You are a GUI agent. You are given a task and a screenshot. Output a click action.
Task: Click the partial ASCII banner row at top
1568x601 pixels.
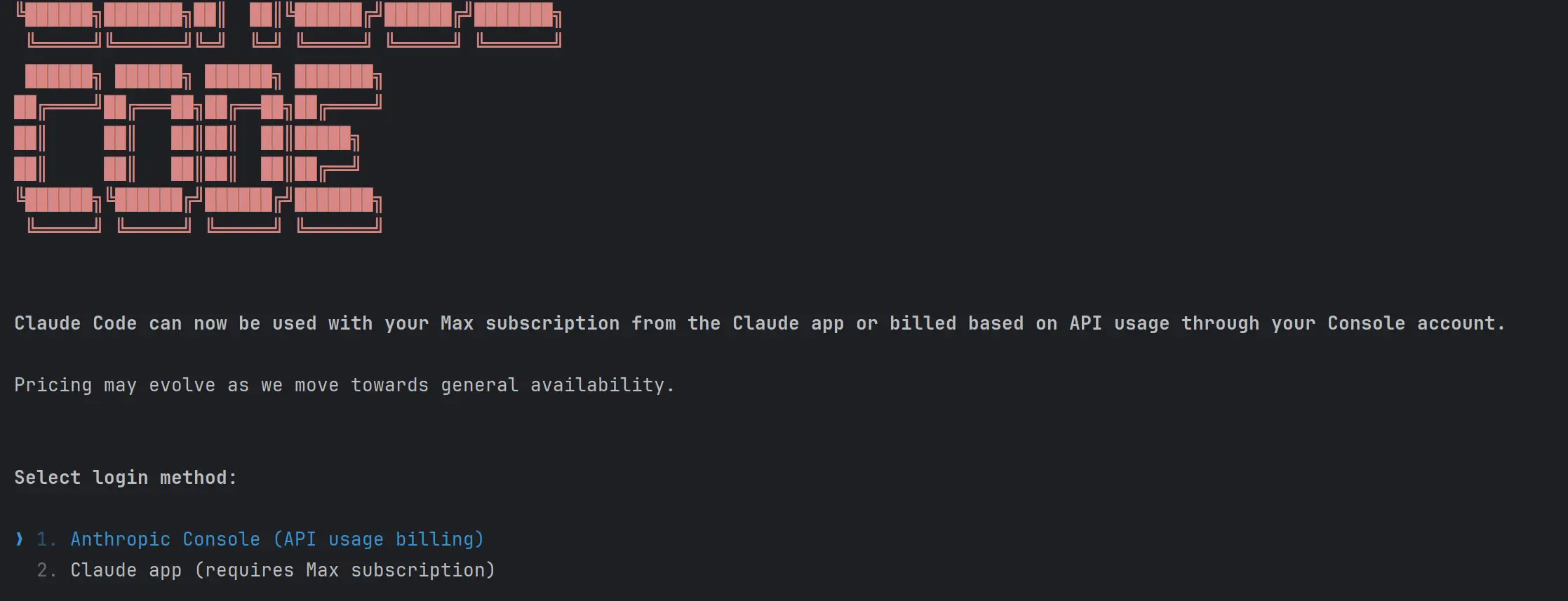[289, 25]
